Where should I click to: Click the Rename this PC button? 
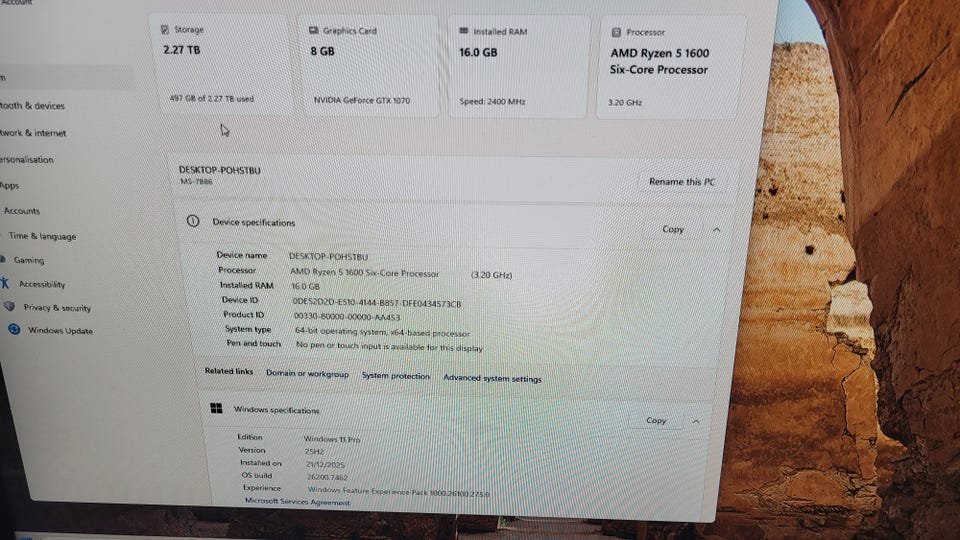click(x=682, y=182)
